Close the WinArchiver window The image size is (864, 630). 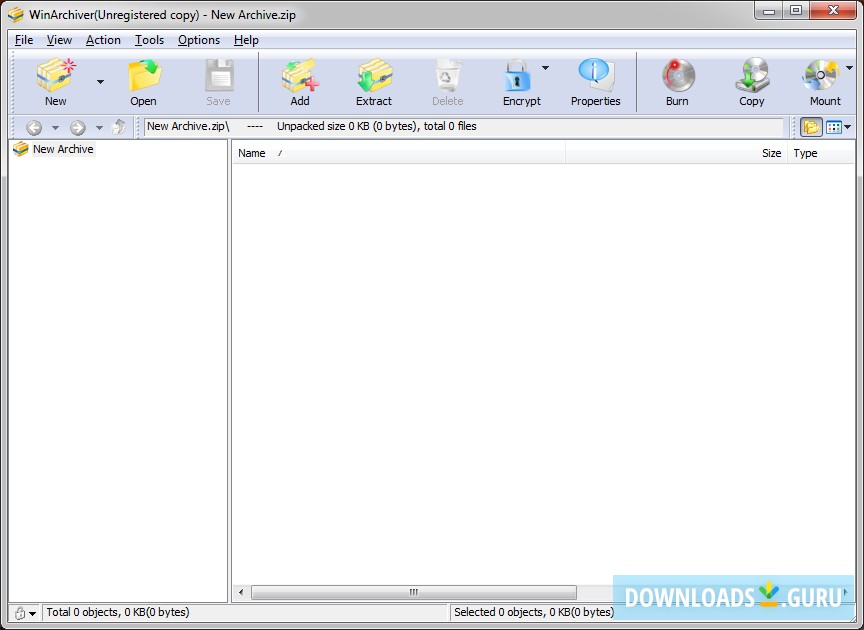click(833, 10)
